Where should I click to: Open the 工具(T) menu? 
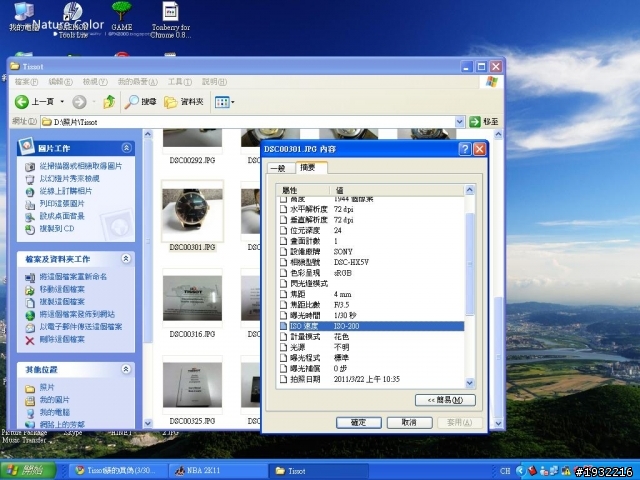click(180, 82)
